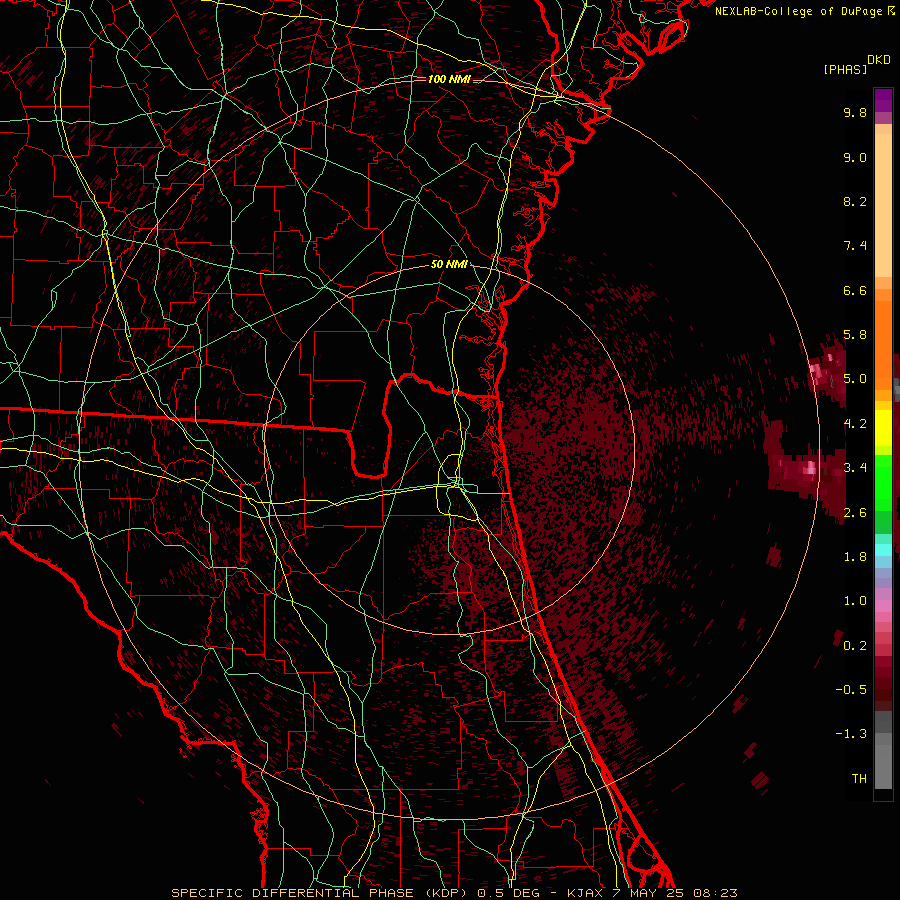Click the 50 NMI range ring label
The width and height of the screenshot is (900, 900).
pyautogui.click(x=449, y=265)
